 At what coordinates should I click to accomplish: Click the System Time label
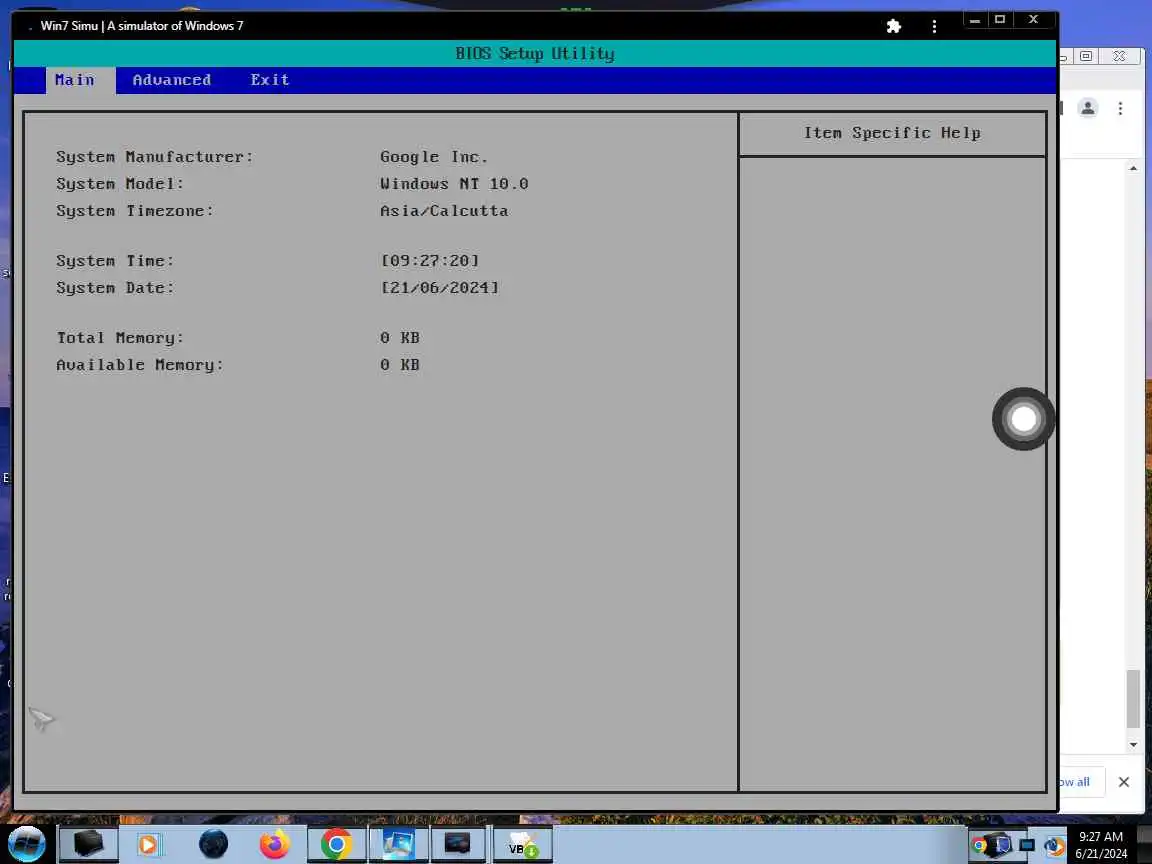(115, 261)
